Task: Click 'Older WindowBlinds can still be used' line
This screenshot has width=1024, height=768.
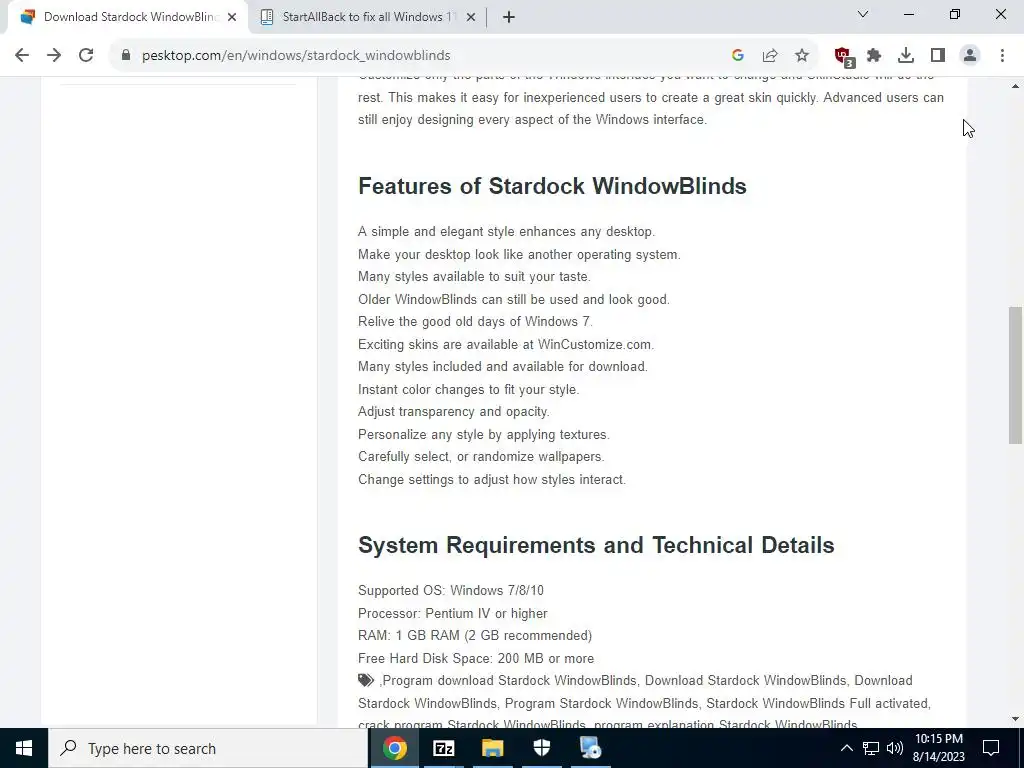Action: [x=514, y=299]
